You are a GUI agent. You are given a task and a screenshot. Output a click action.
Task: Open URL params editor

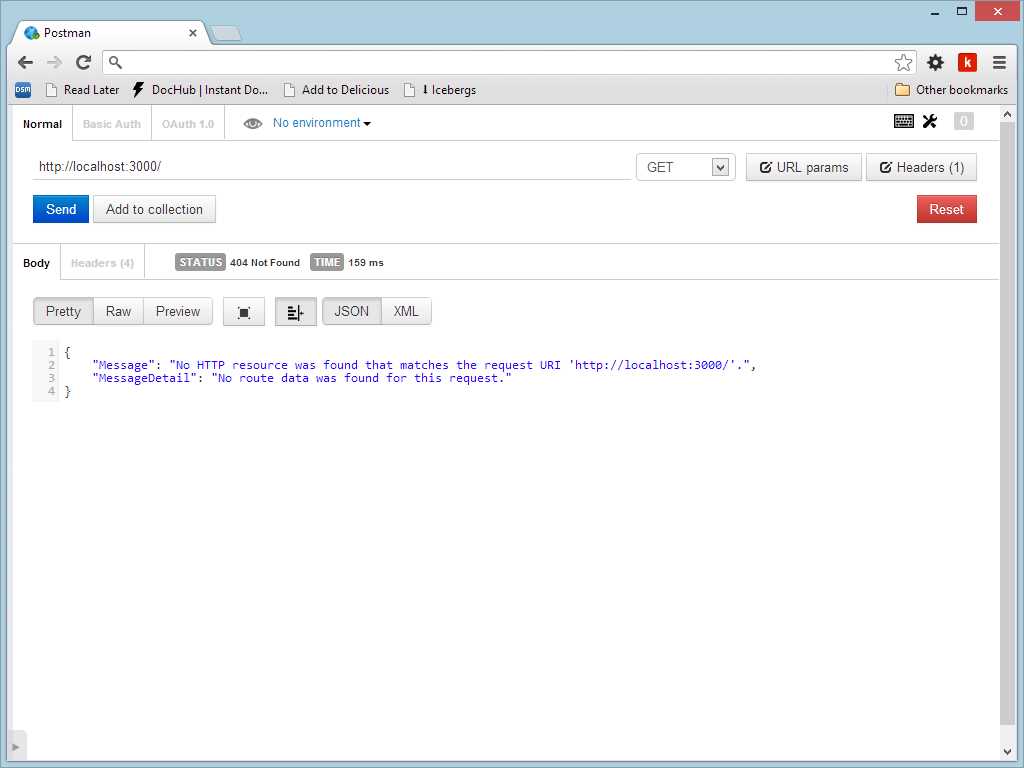point(803,167)
